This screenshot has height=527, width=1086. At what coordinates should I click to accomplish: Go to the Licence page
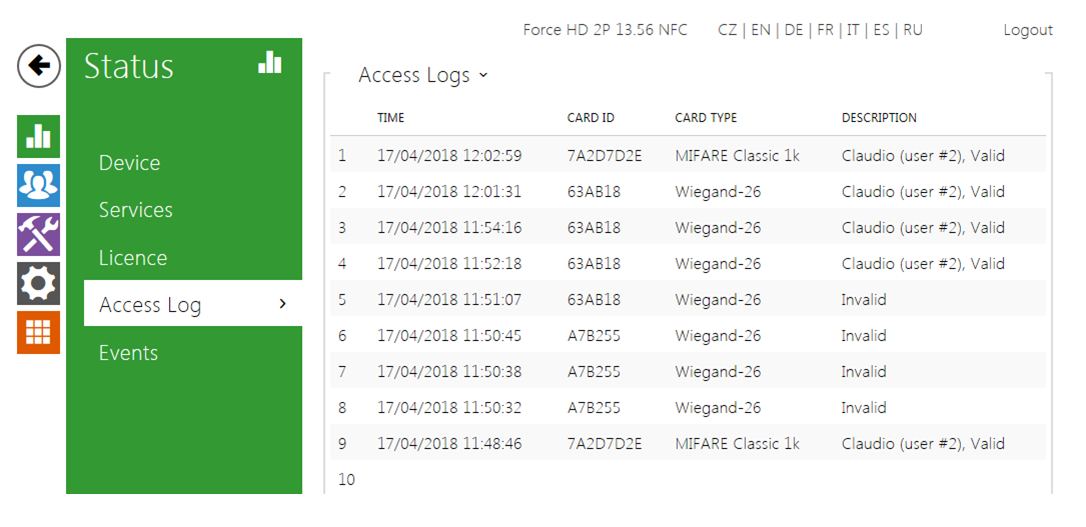point(132,258)
